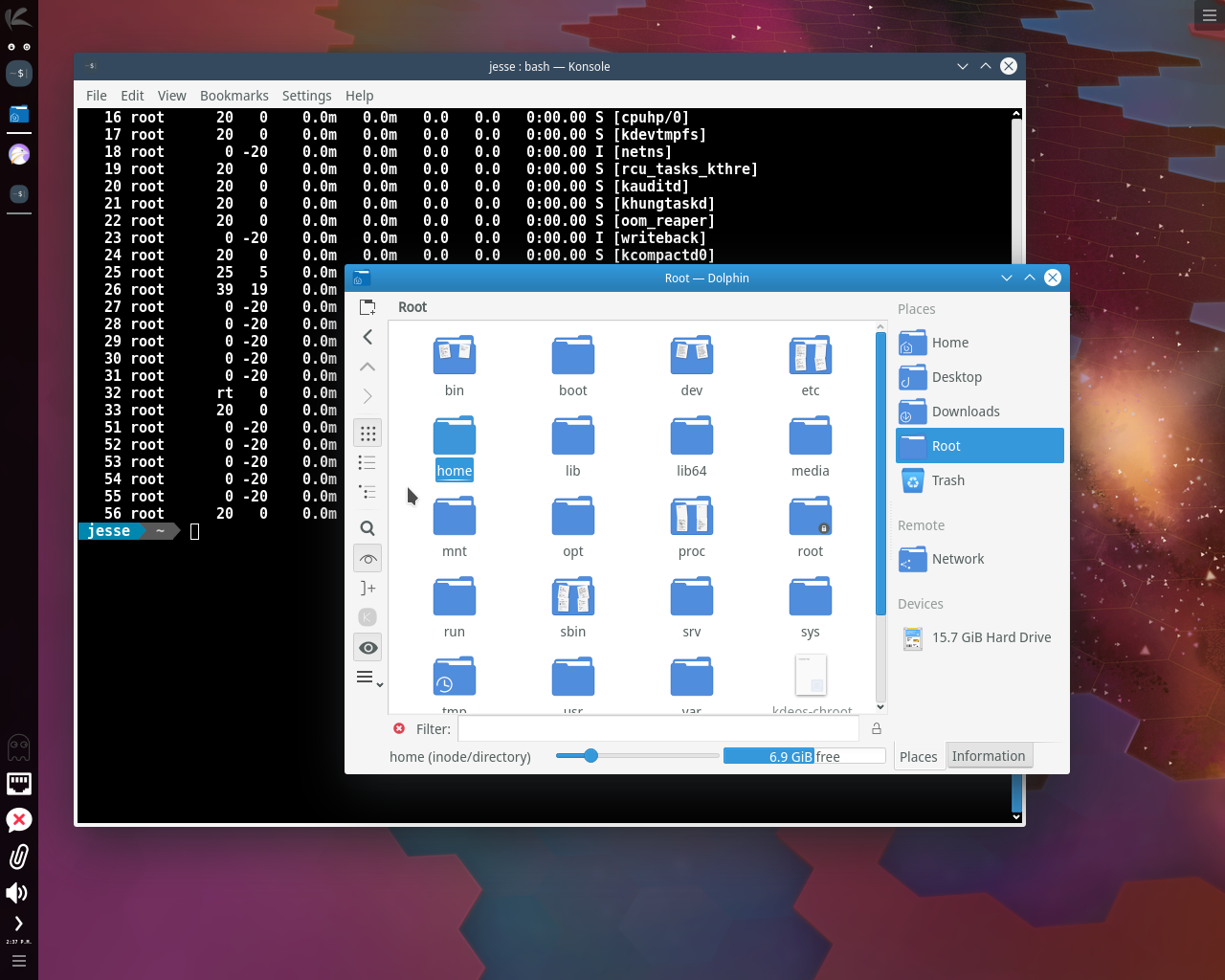The image size is (1225, 980).
Task: Select the proc folder icon
Action: coord(692,516)
